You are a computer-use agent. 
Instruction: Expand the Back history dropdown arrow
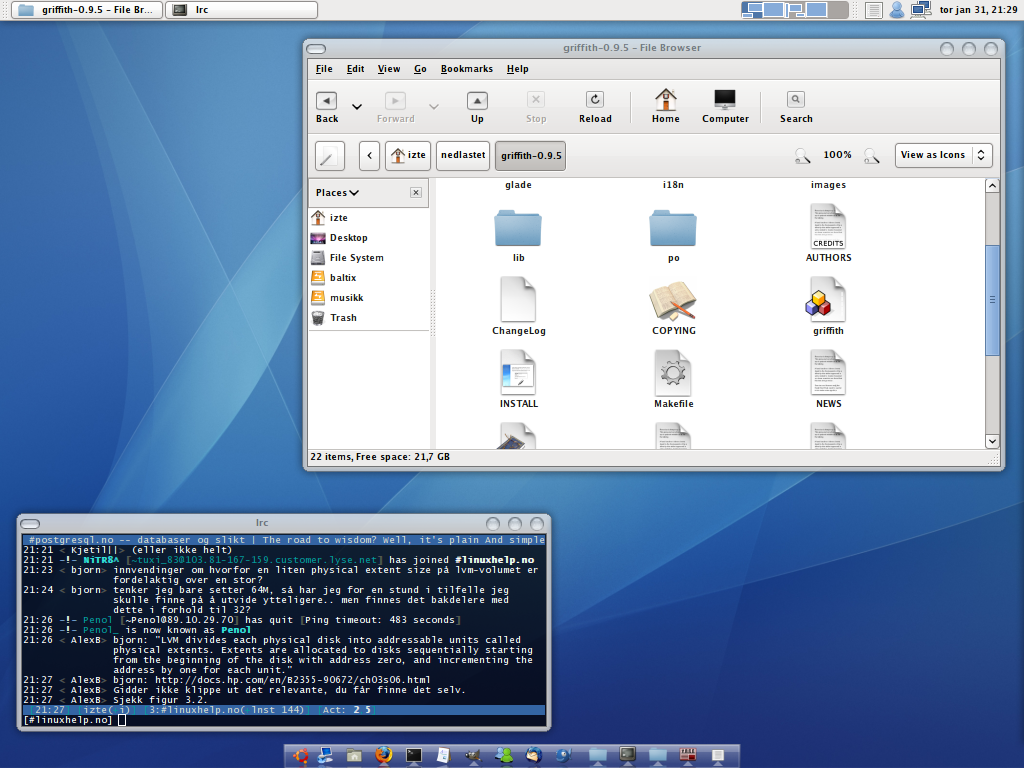click(357, 106)
